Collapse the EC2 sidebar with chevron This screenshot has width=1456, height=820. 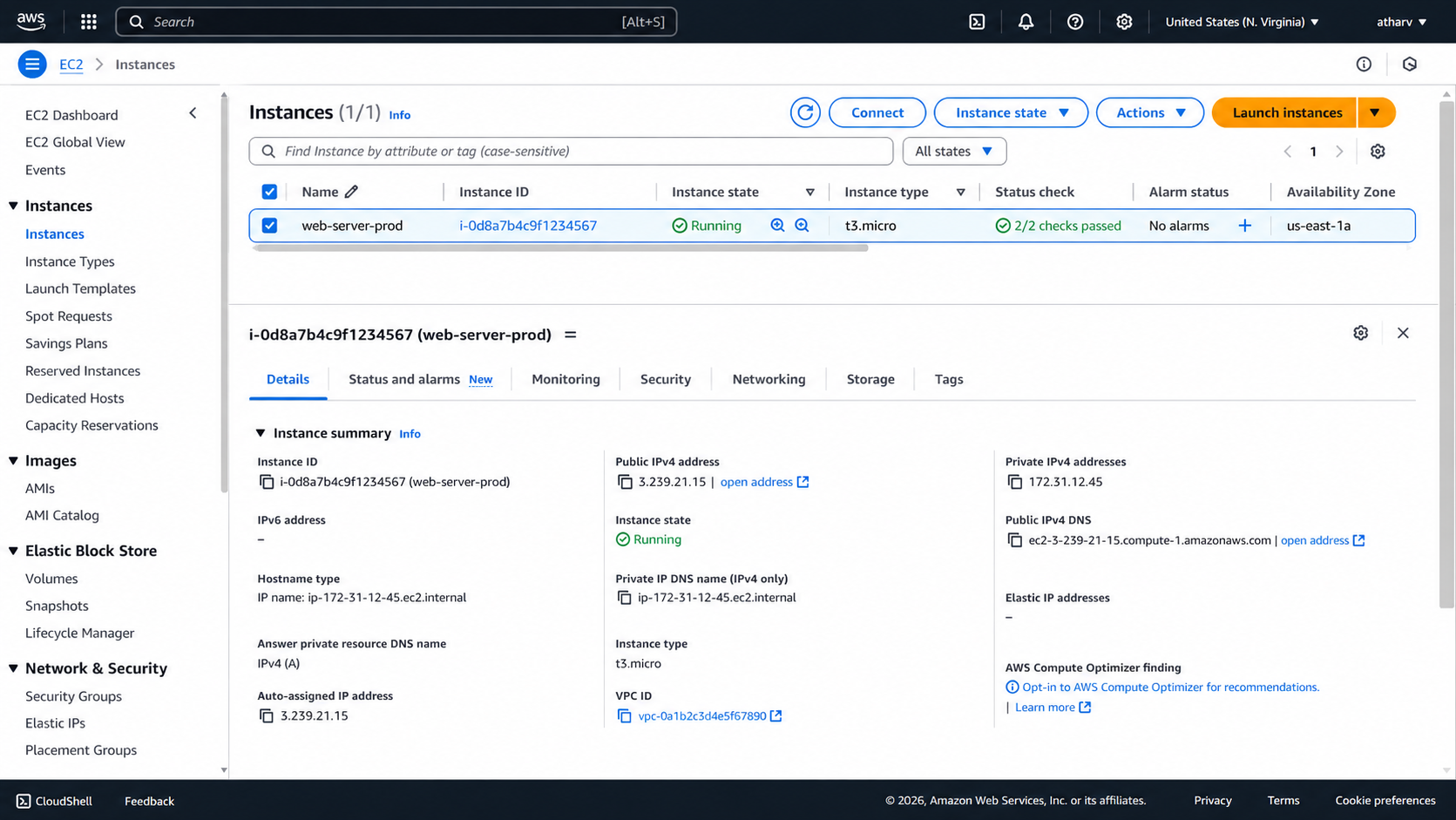pos(193,113)
